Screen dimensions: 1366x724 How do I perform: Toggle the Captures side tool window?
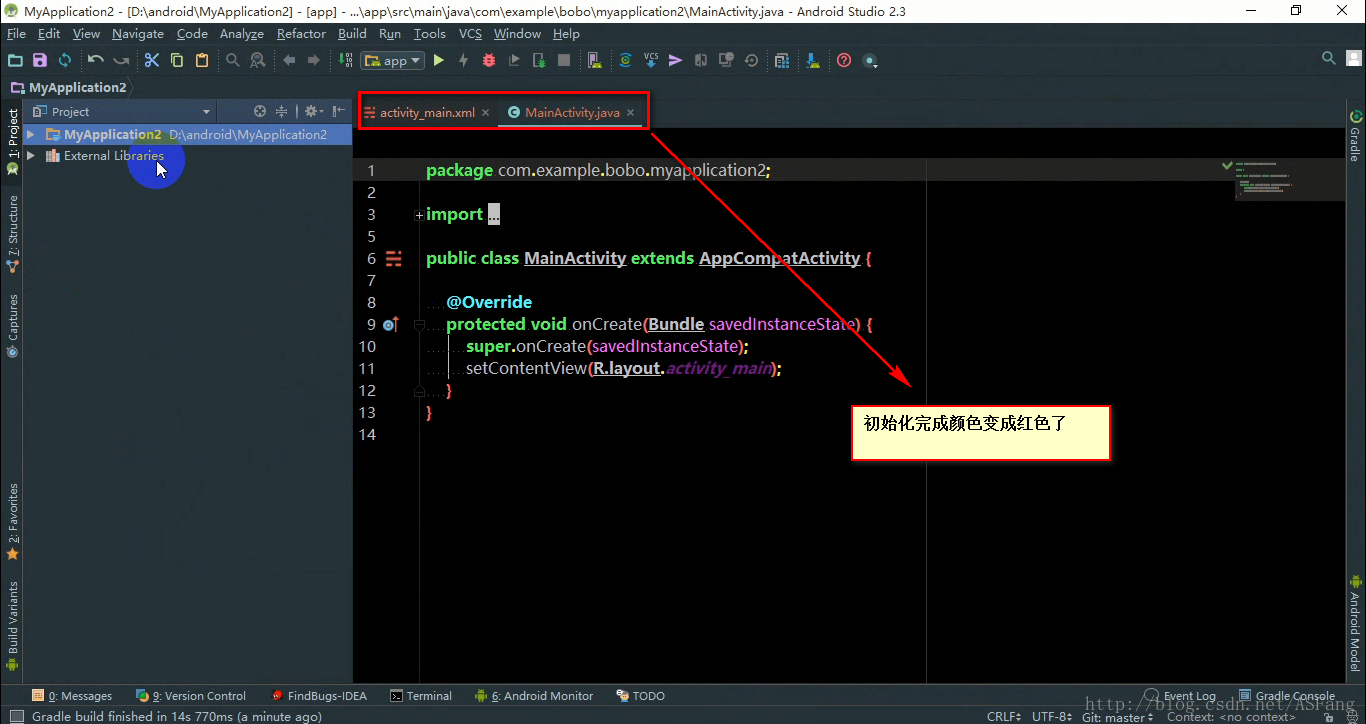pyautogui.click(x=12, y=325)
